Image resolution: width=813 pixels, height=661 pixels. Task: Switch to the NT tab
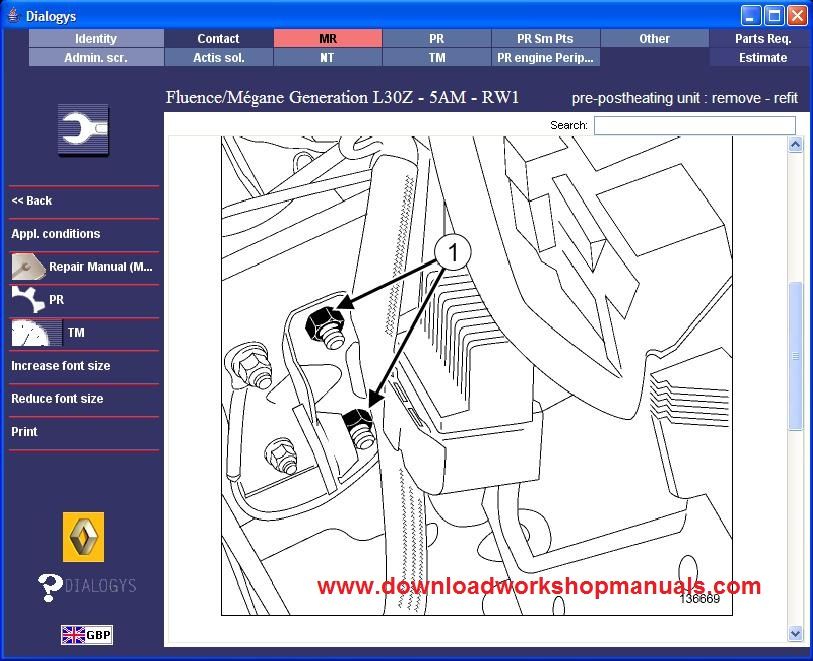click(328, 58)
